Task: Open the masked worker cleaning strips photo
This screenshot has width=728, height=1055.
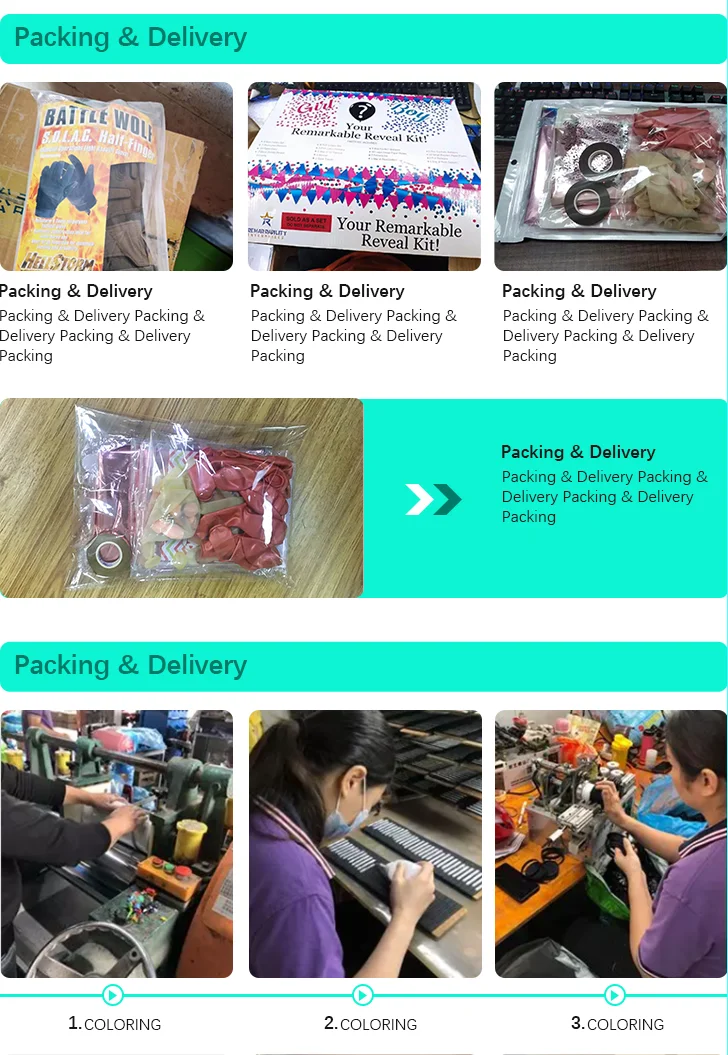Action: tap(365, 844)
